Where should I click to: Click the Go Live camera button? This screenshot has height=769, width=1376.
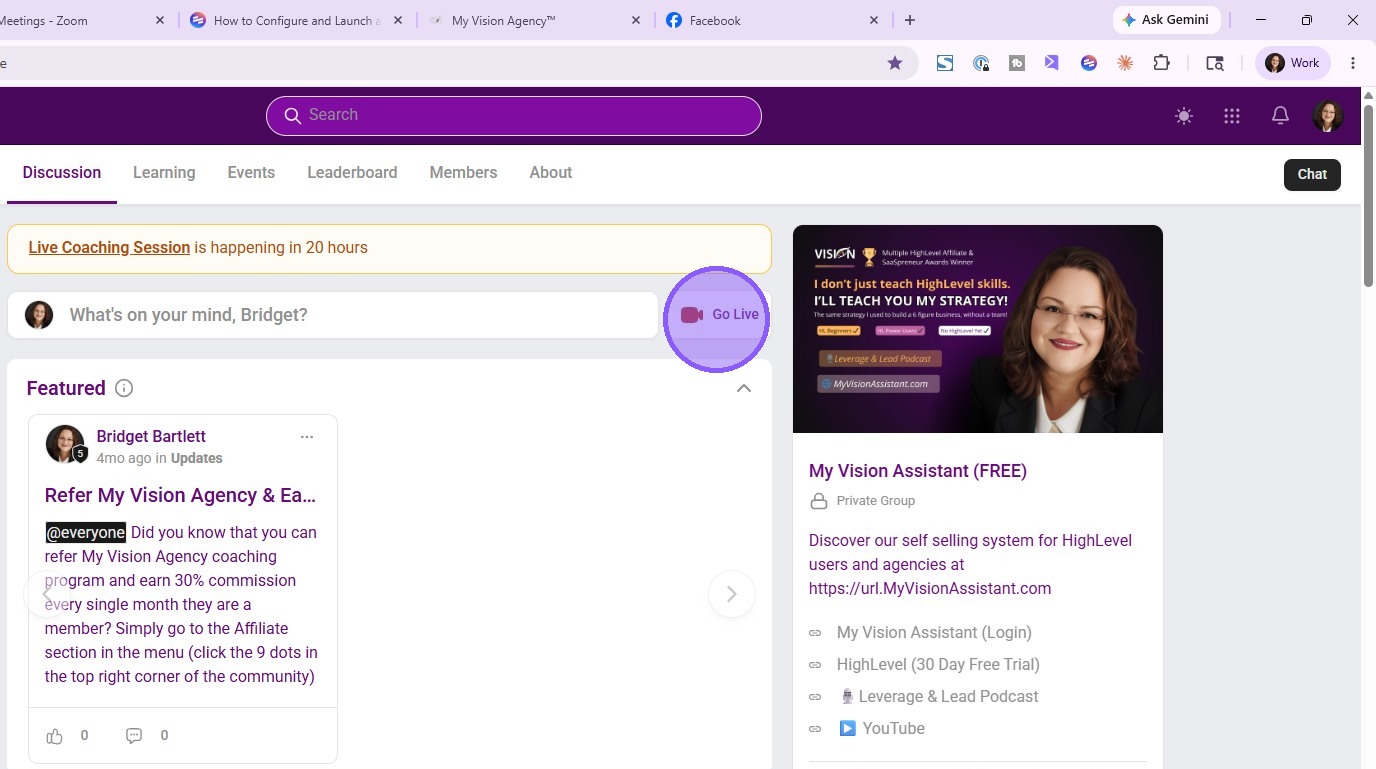coord(719,315)
